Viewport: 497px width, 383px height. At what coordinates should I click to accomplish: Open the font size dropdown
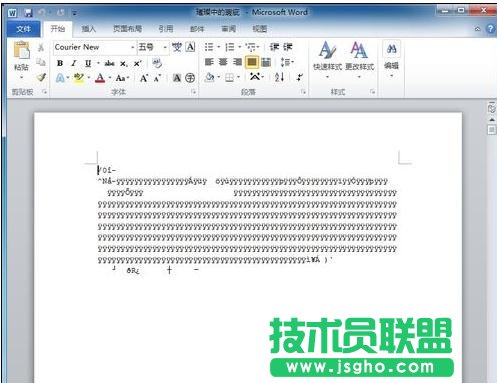click(165, 48)
